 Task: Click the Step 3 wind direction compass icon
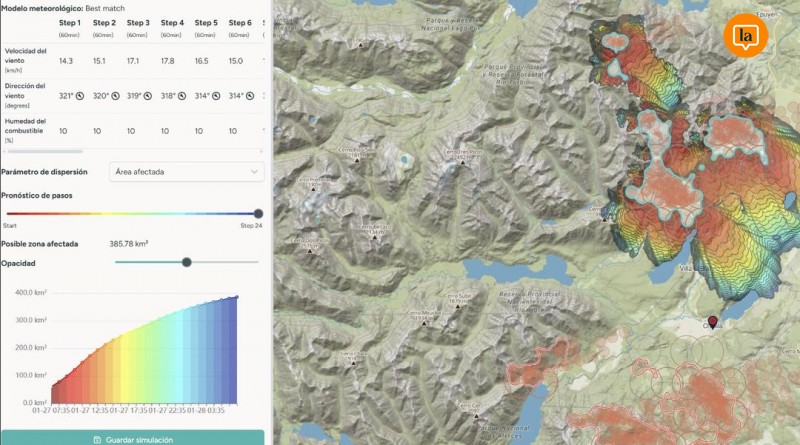click(x=148, y=96)
